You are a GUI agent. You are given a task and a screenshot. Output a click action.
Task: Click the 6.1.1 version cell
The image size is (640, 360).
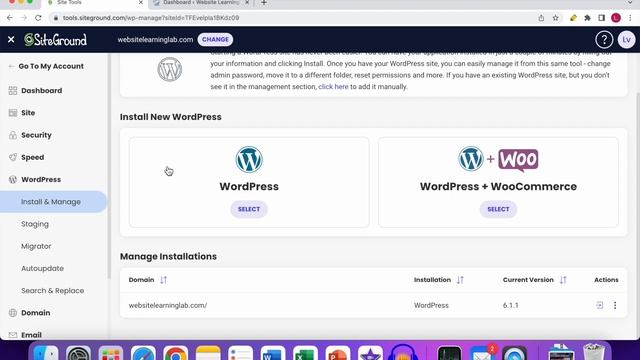(510, 305)
